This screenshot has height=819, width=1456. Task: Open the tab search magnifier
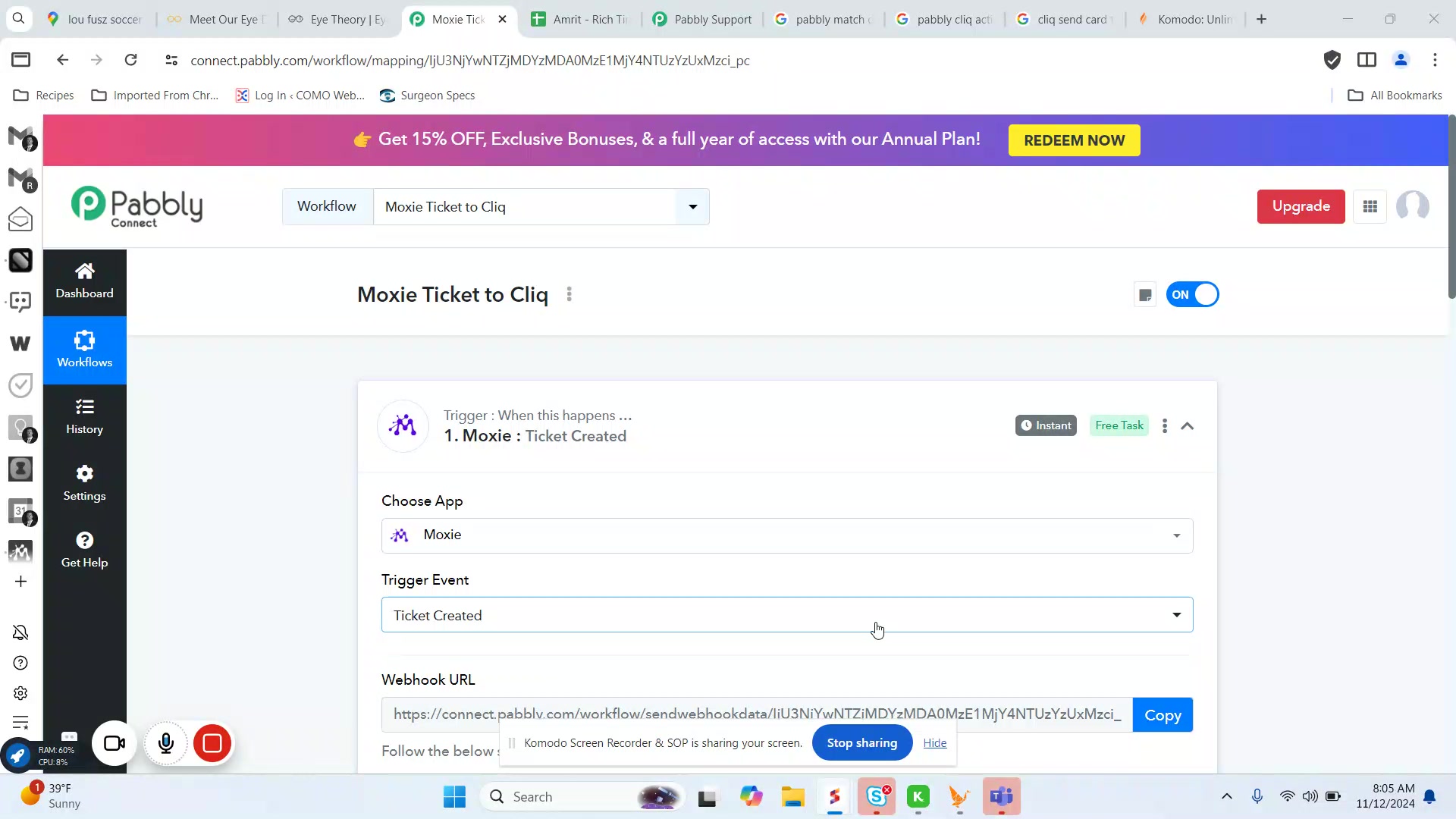19,19
